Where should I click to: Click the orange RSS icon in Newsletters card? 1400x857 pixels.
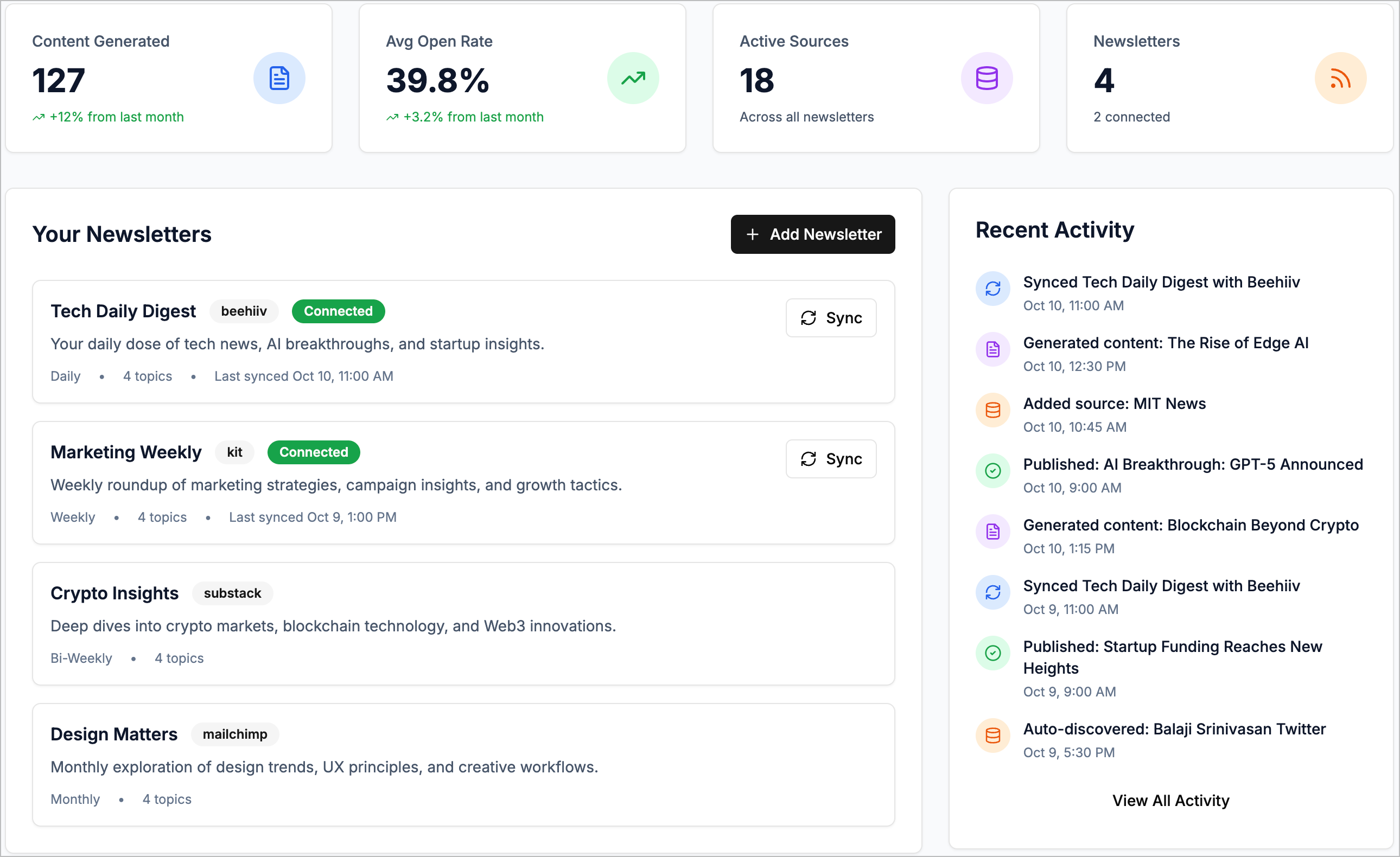tap(1340, 78)
